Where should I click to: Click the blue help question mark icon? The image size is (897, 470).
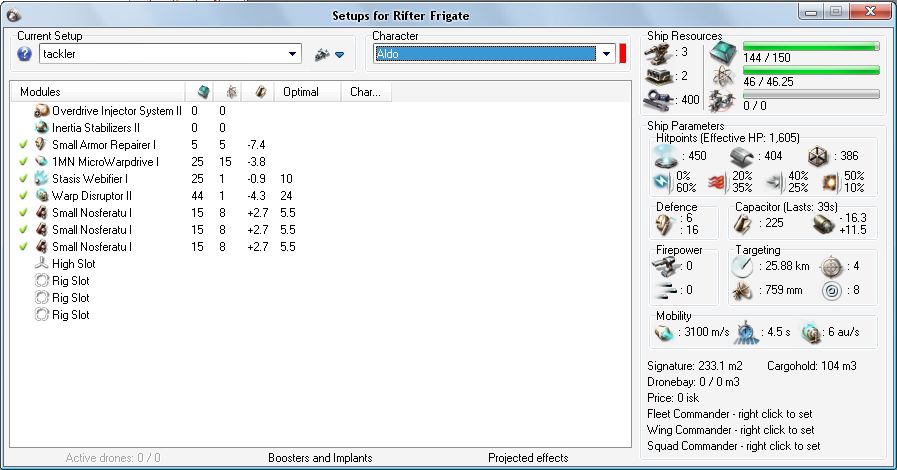[24, 54]
